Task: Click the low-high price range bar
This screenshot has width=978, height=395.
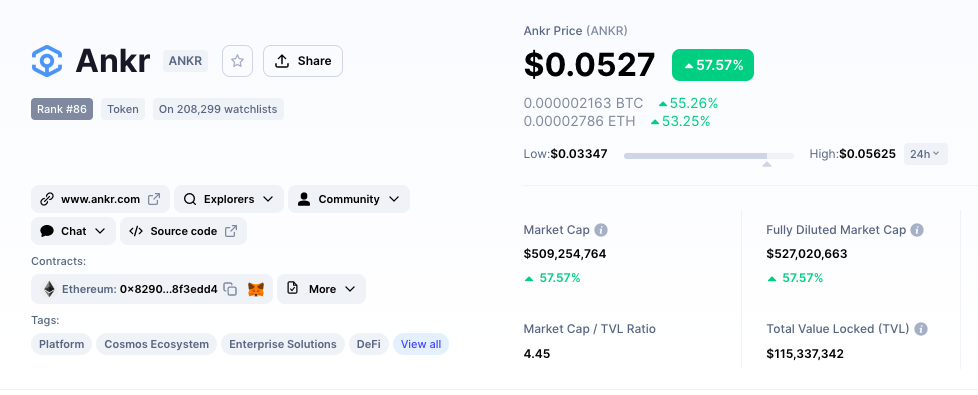Action: point(709,155)
